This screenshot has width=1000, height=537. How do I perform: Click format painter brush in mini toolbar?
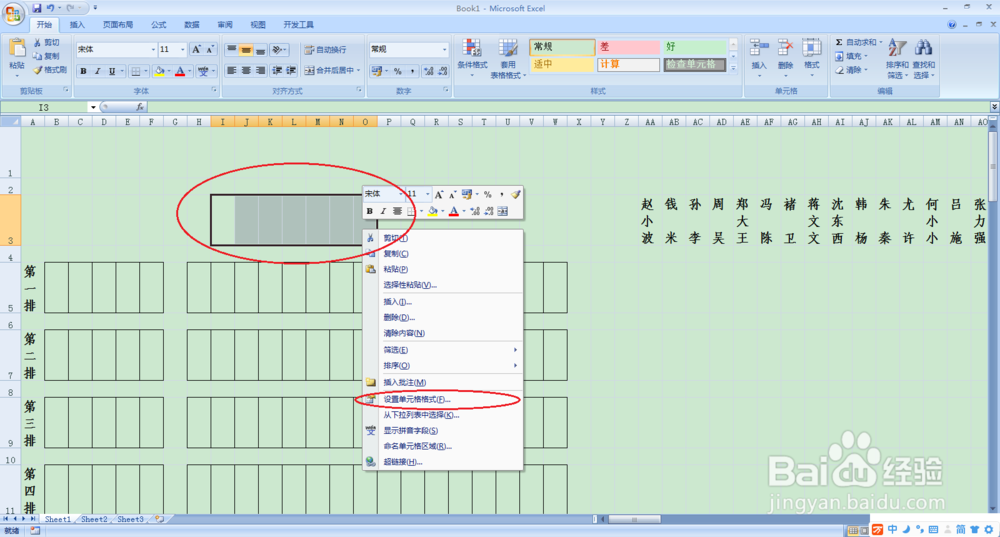pos(515,194)
